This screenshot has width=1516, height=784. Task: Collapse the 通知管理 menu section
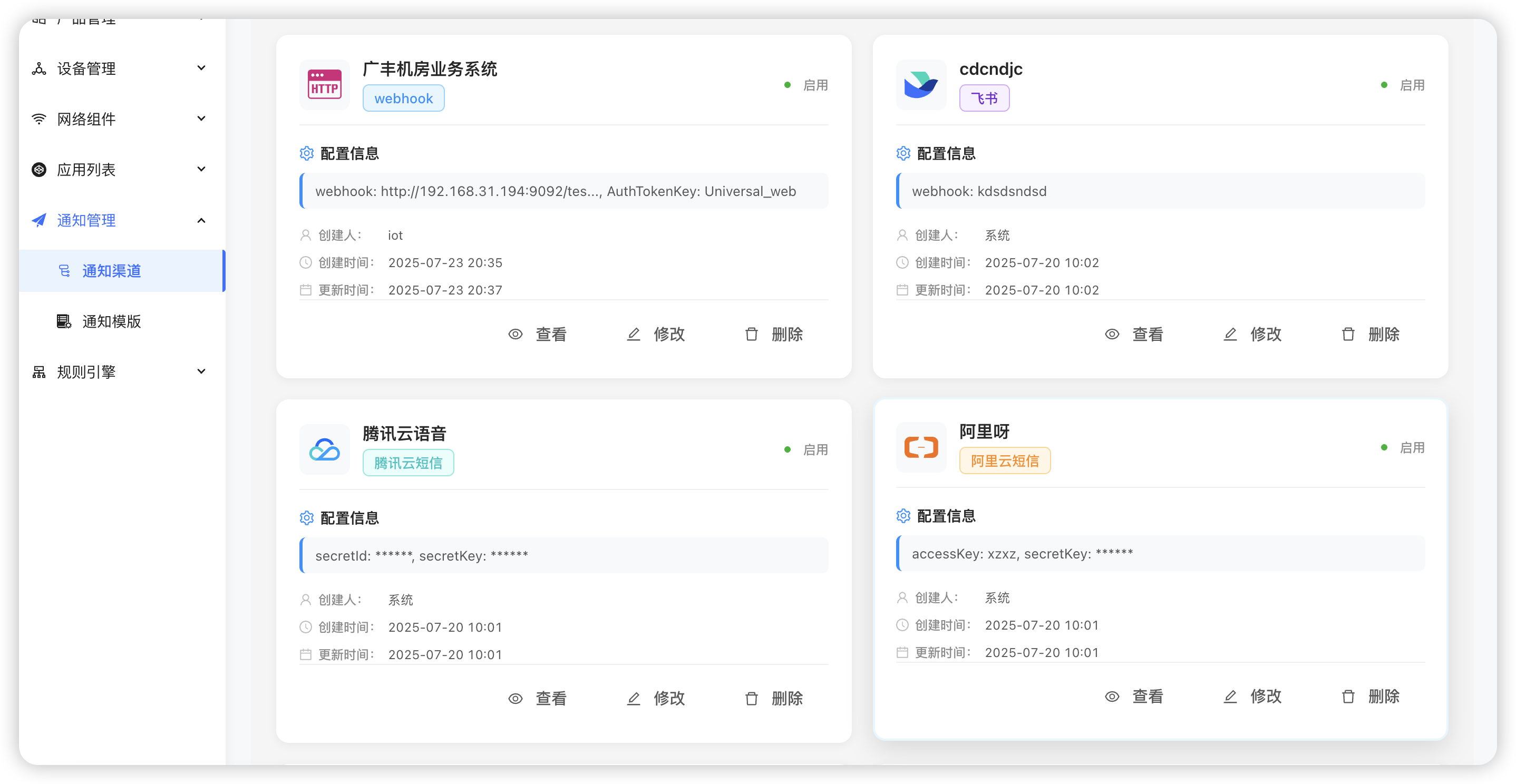point(201,221)
